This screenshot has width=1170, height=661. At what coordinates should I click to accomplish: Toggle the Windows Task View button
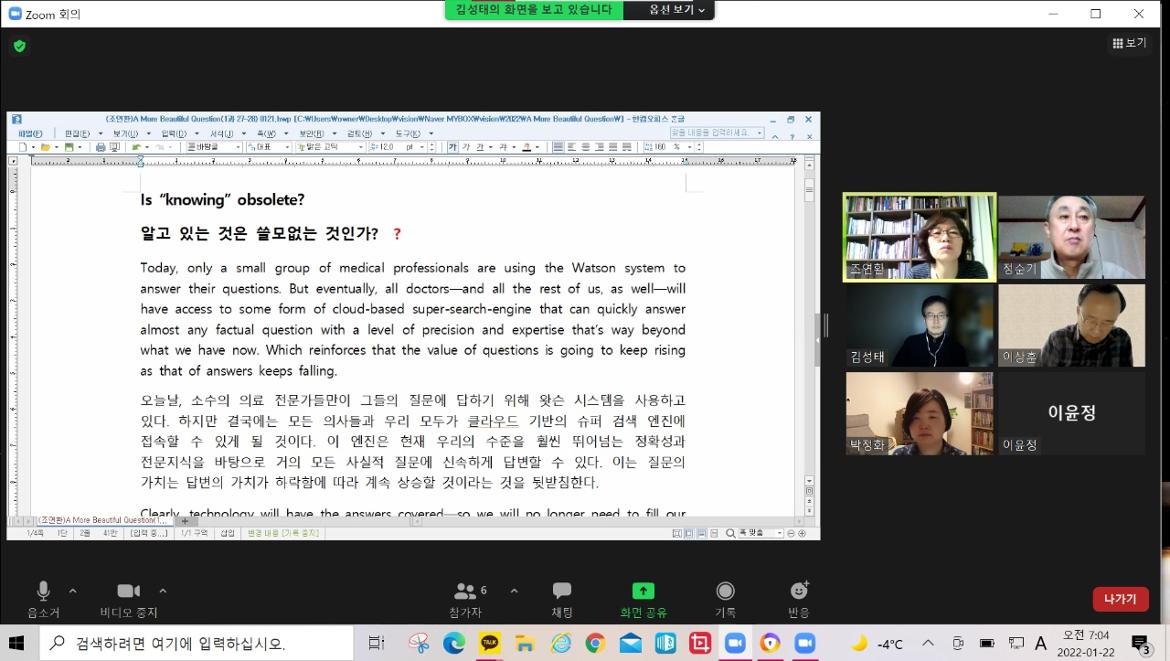tap(376, 643)
